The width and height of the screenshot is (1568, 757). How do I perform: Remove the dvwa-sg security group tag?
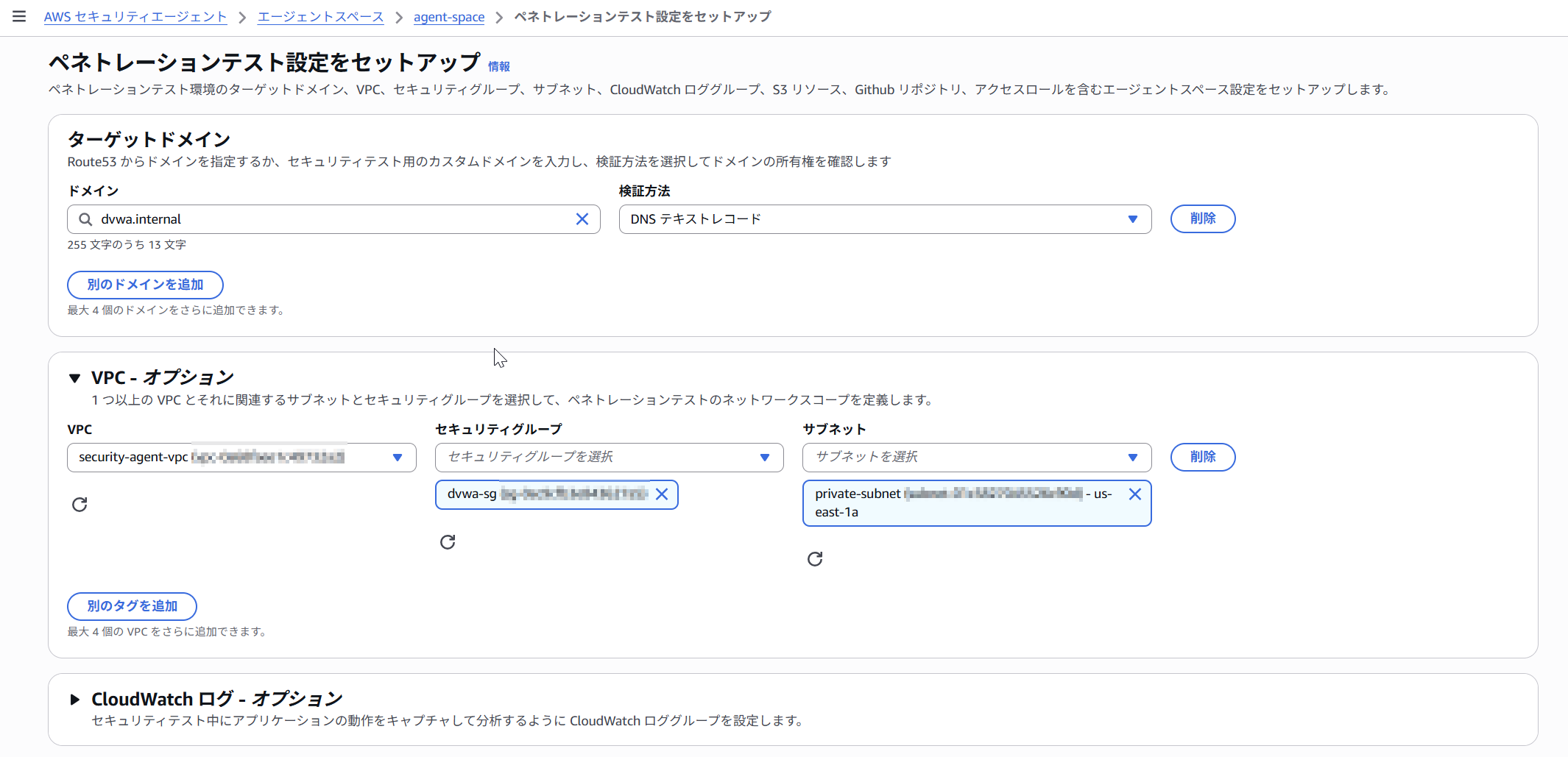[x=662, y=494]
